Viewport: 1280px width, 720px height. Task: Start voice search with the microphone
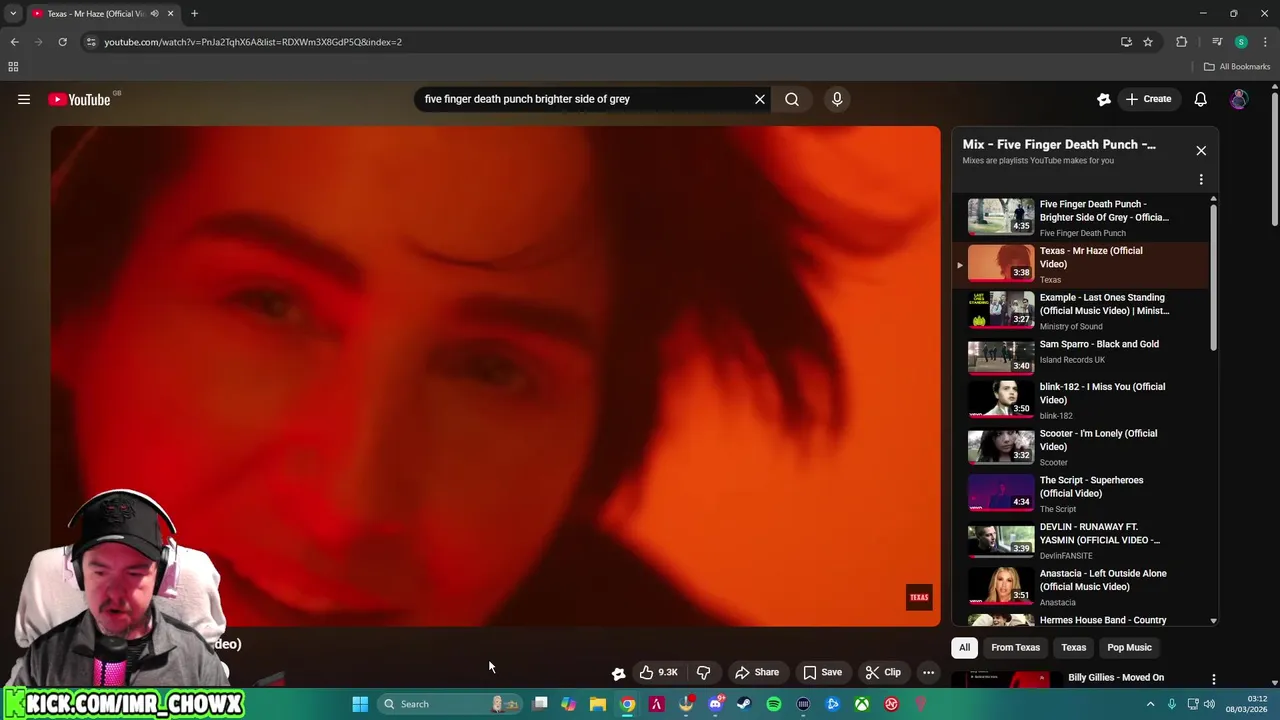pyautogui.click(x=837, y=99)
